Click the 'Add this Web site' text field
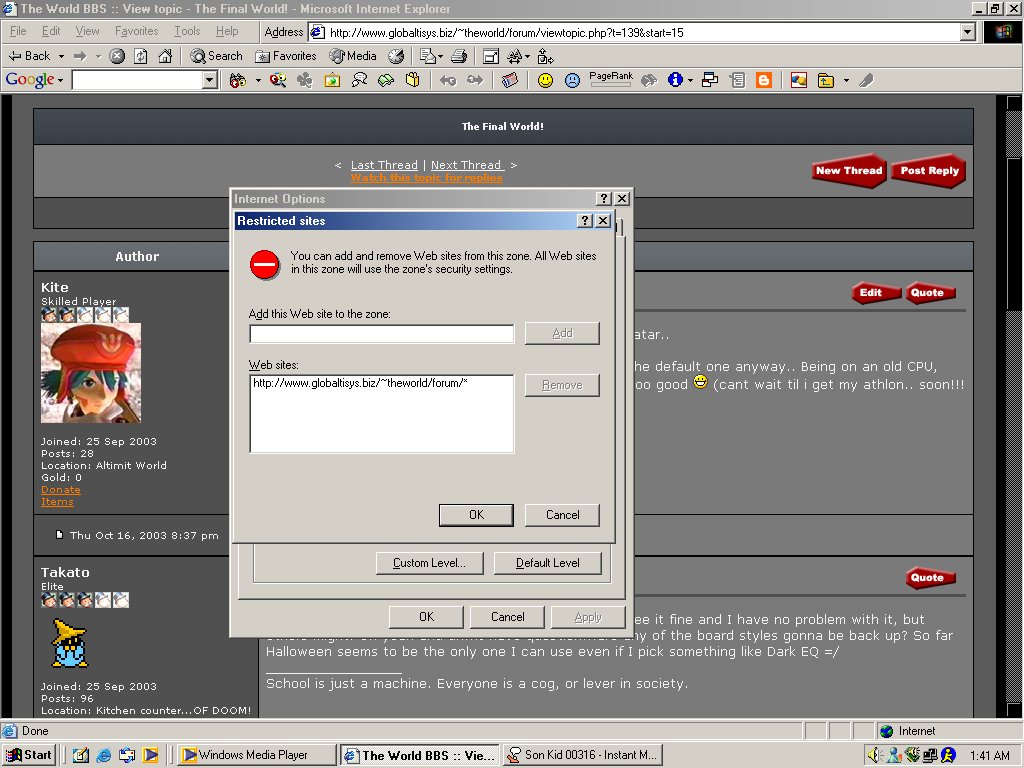This screenshot has height=768, width=1024. coord(382,334)
